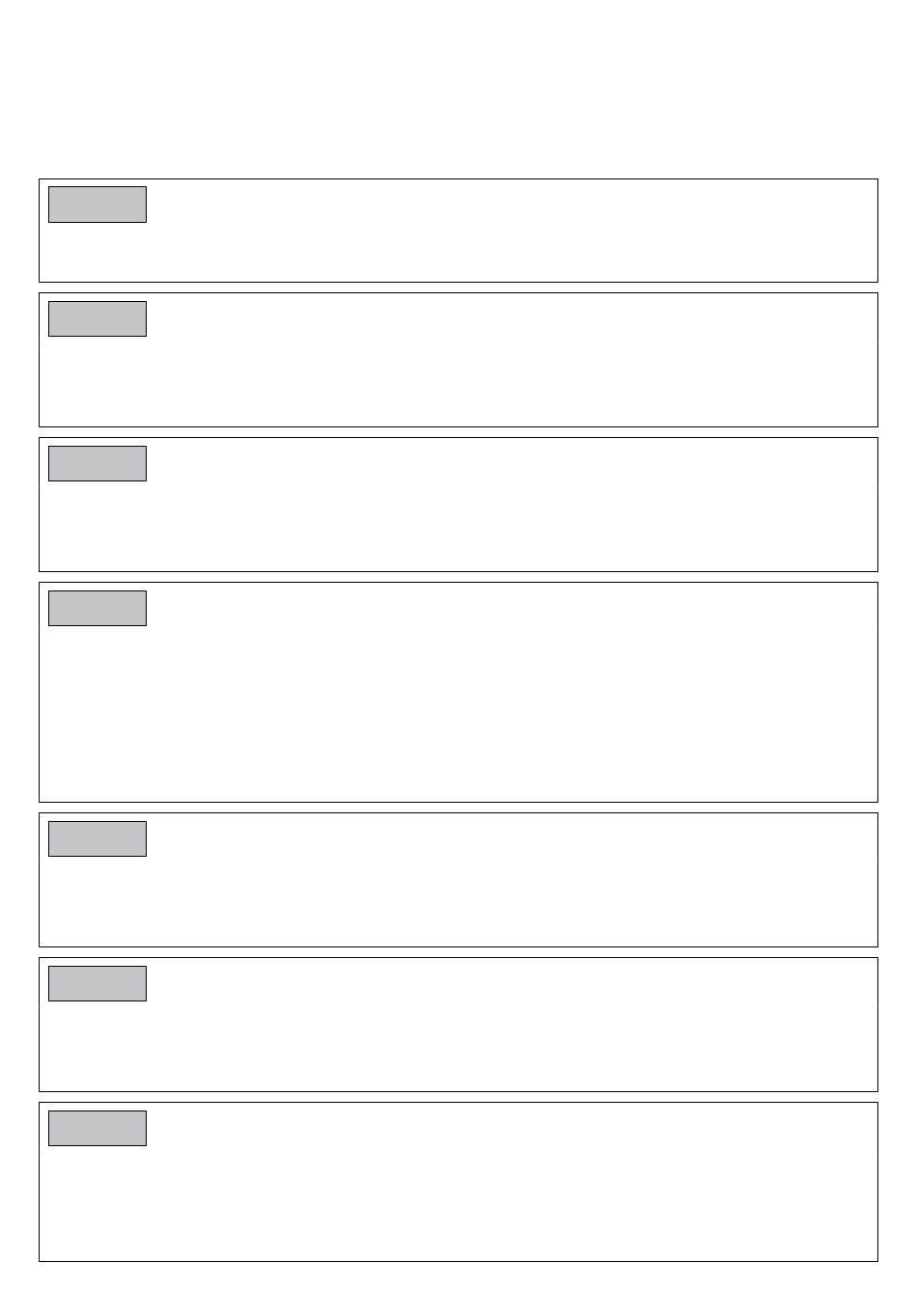Select the gray label in the tallest fourth panel
The height and width of the screenshot is (1316, 917).
[97, 608]
